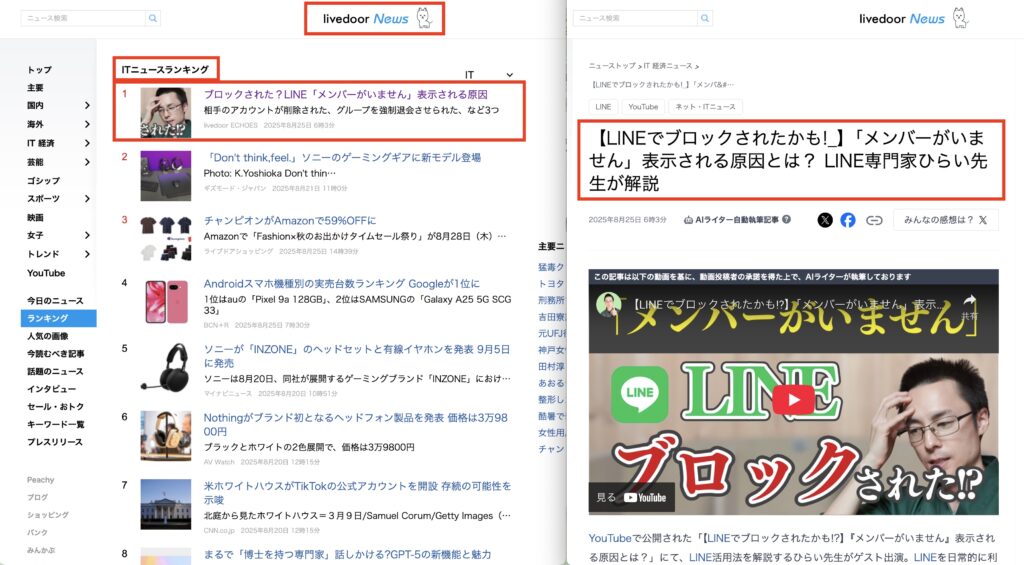Expand 国内 sidebar submenu arrow

click(x=87, y=105)
